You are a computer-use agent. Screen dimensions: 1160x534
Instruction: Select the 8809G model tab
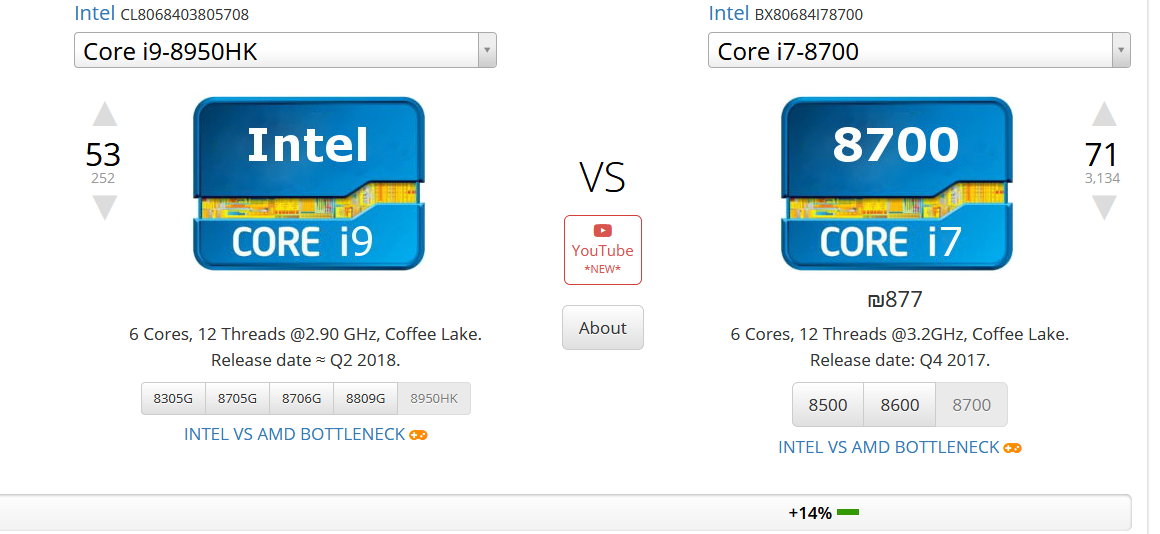tap(365, 399)
